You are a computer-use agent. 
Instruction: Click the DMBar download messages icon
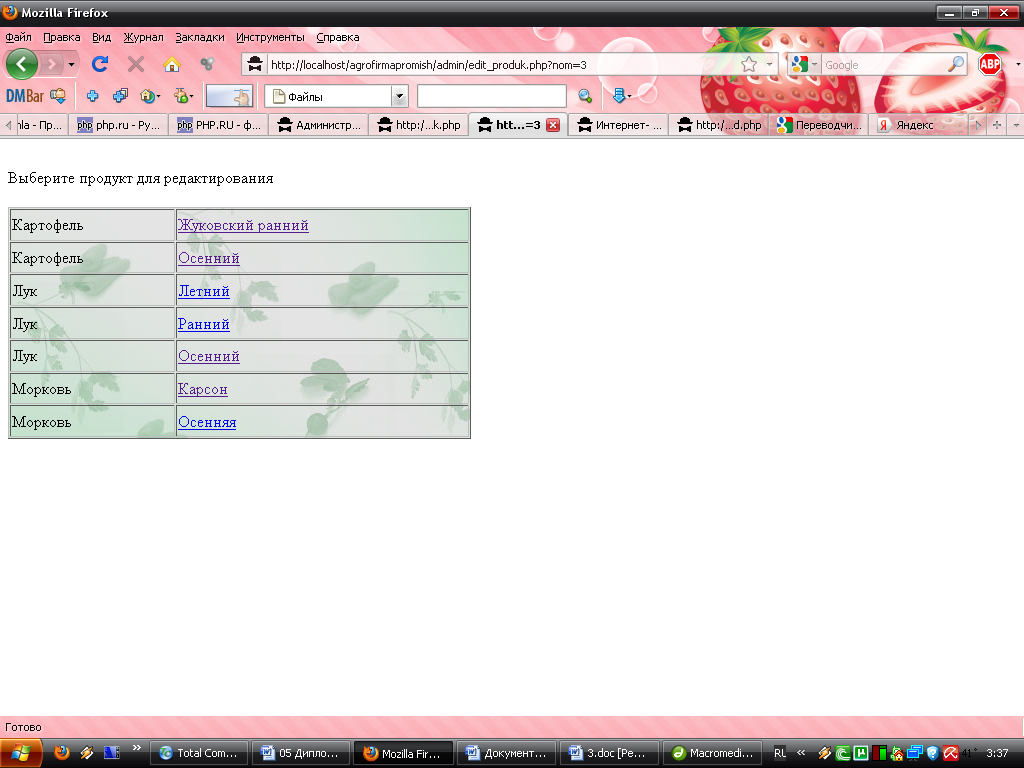(x=58, y=96)
